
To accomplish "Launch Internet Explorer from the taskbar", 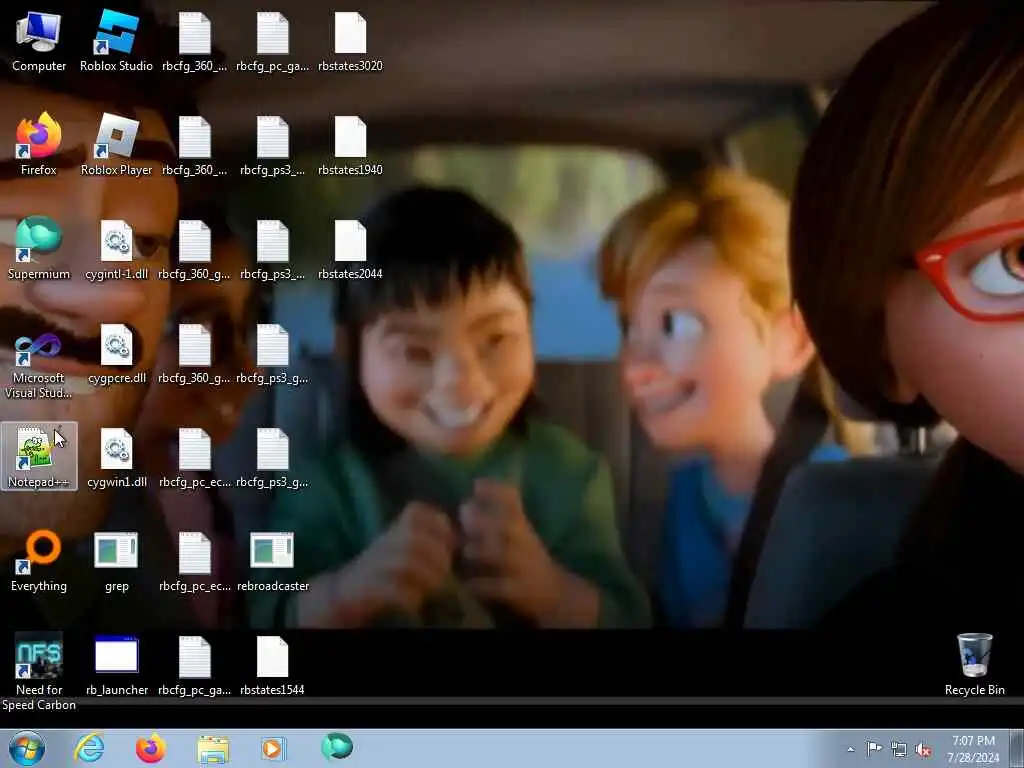I will pos(89,748).
